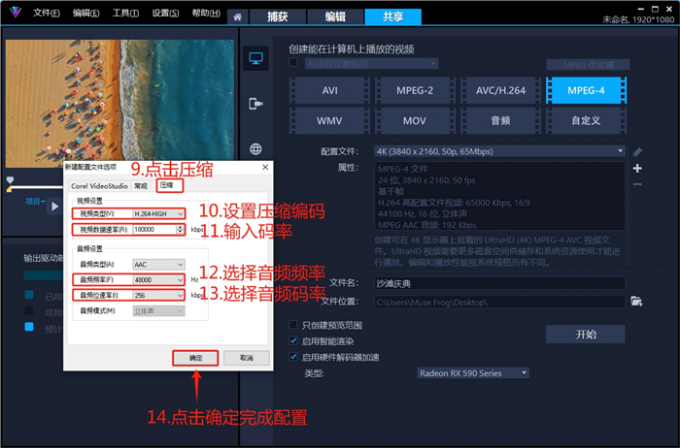Click the 文件位置 path field
The image size is (680, 448).
tap(500, 302)
